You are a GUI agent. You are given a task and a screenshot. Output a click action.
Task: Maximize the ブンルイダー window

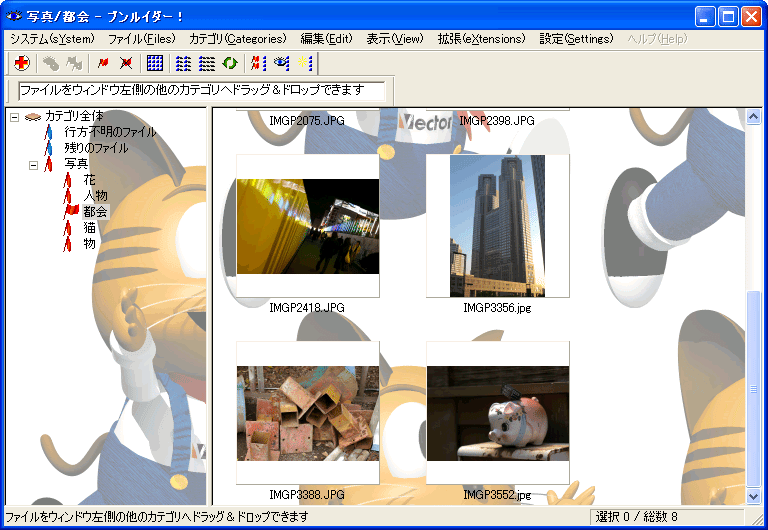click(728, 17)
